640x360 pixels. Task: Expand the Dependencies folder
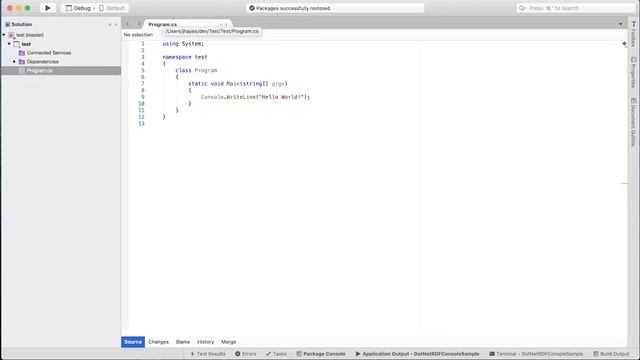pyautogui.click(x=15, y=62)
